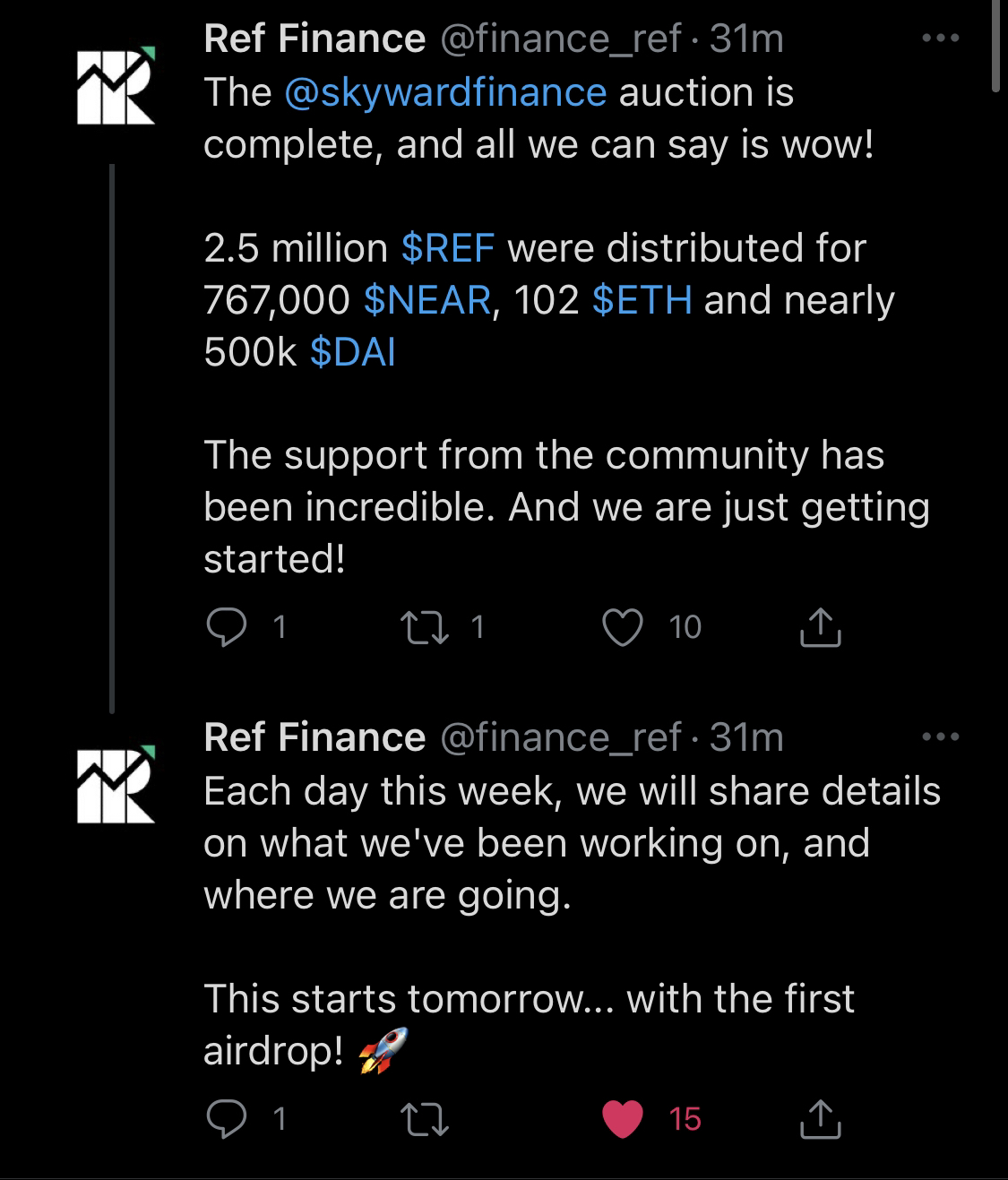Viewport: 1008px width, 1180px height.
Task: Reply to the first Ref Finance tweet
Action: pyautogui.click(x=227, y=627)
